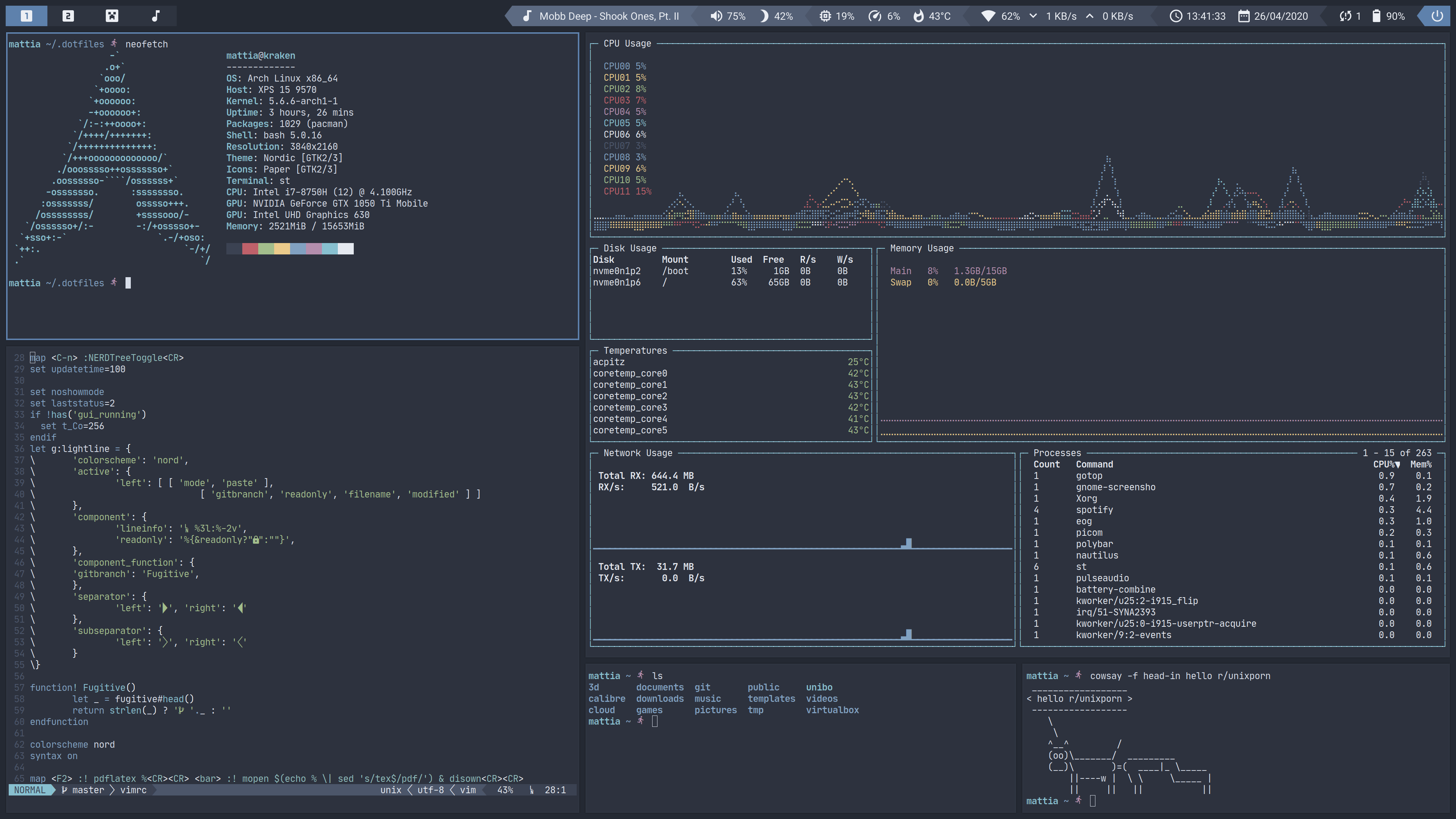
Task: Click the vim line 57 function! Fugitive()
Action: (83, 688)
